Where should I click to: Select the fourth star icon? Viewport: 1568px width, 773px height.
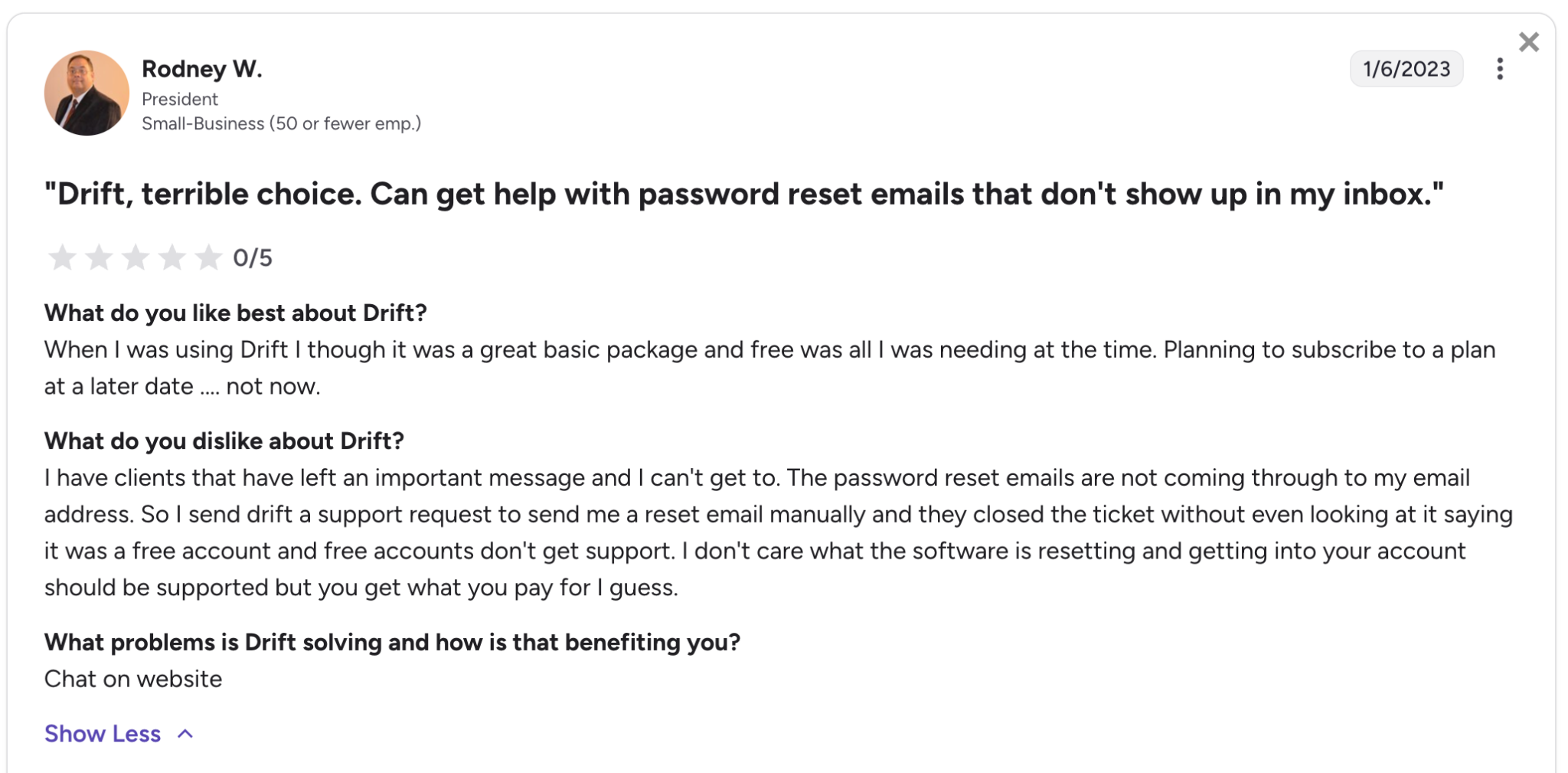point(172,258)
